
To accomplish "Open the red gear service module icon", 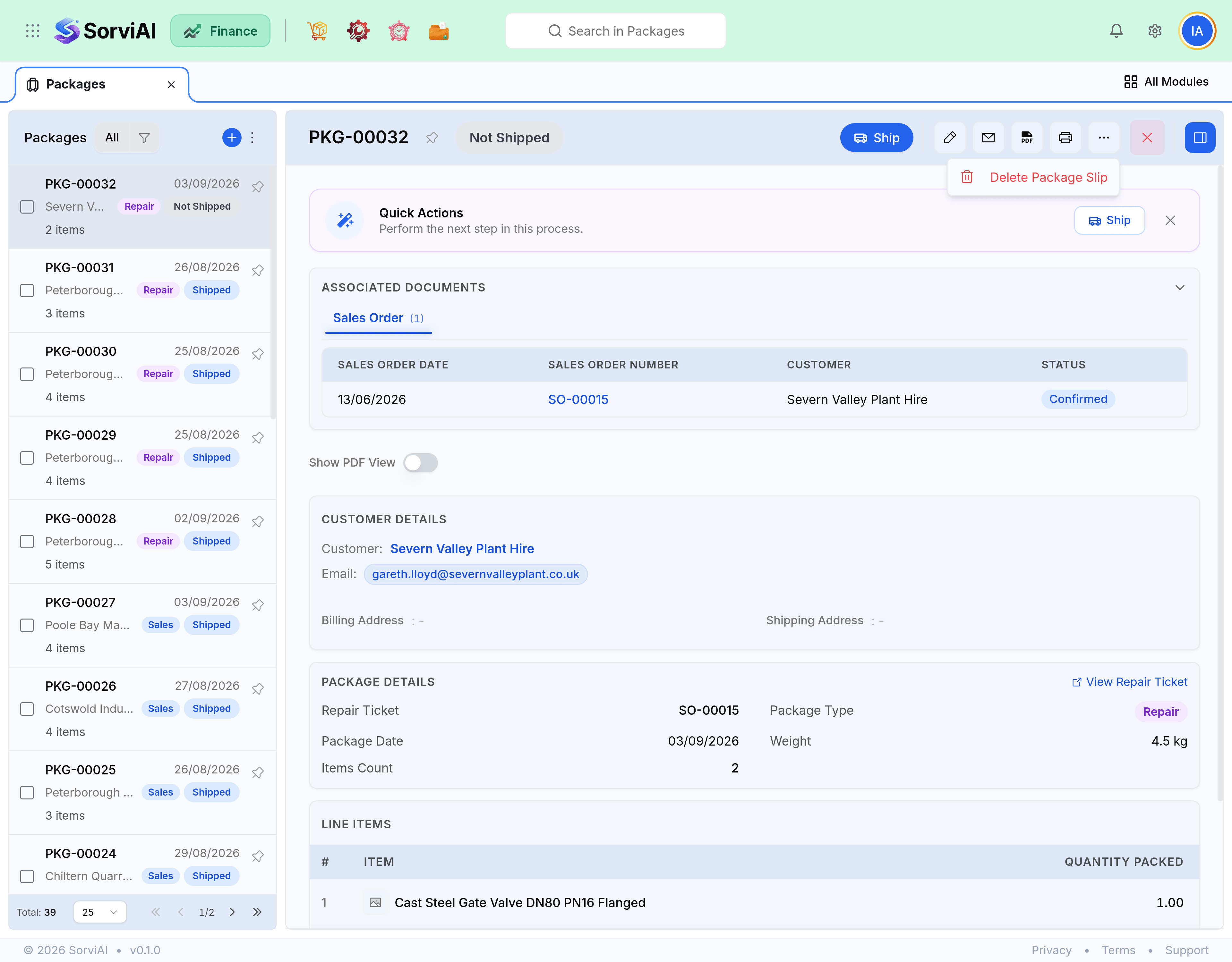I will [358, 31].
